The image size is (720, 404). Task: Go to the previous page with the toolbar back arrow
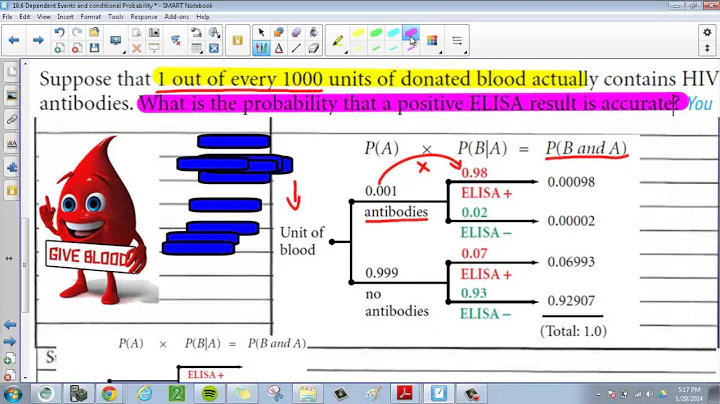coord(14,40)
